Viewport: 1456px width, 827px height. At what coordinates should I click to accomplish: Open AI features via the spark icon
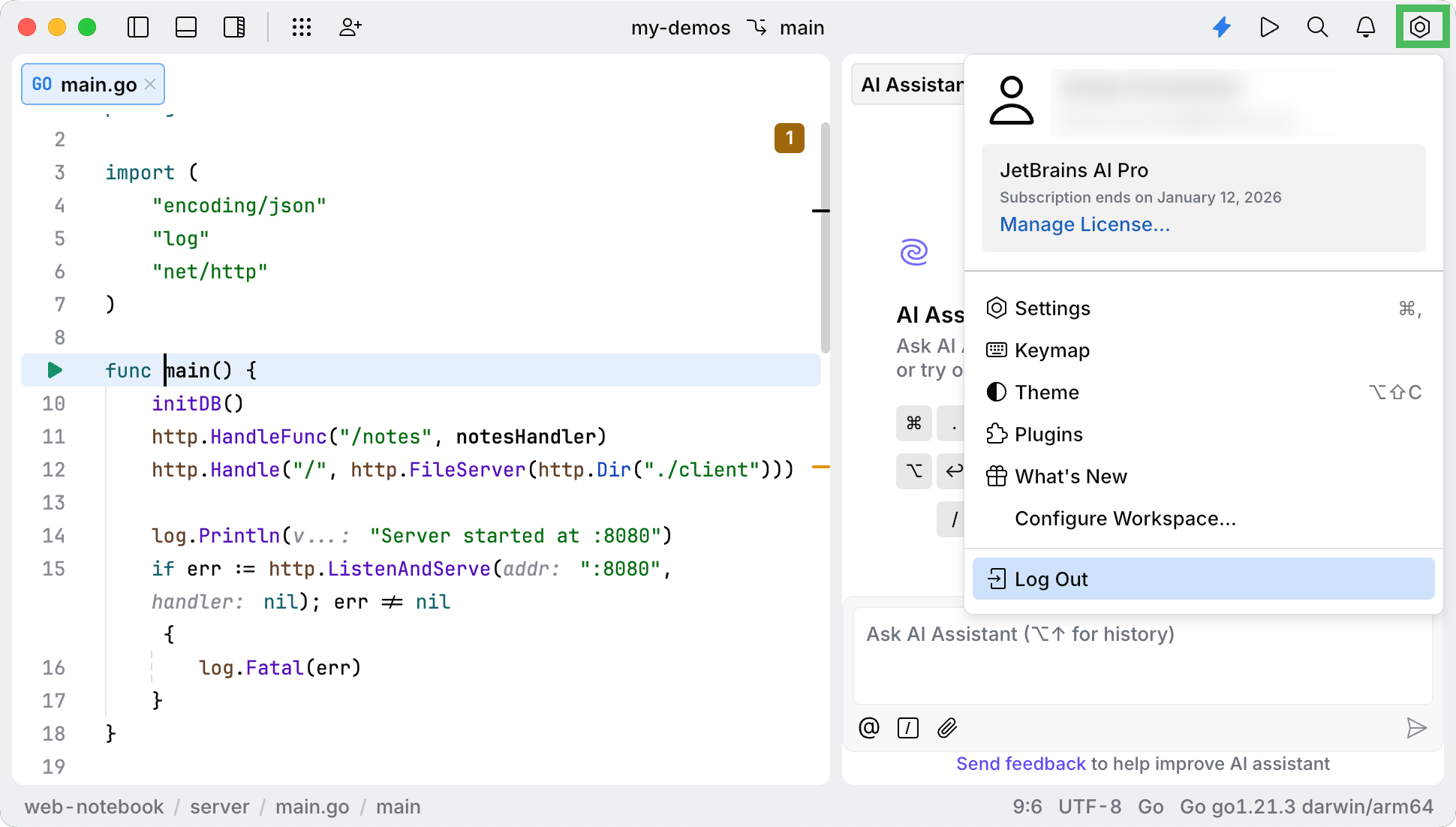[1222, 27]
